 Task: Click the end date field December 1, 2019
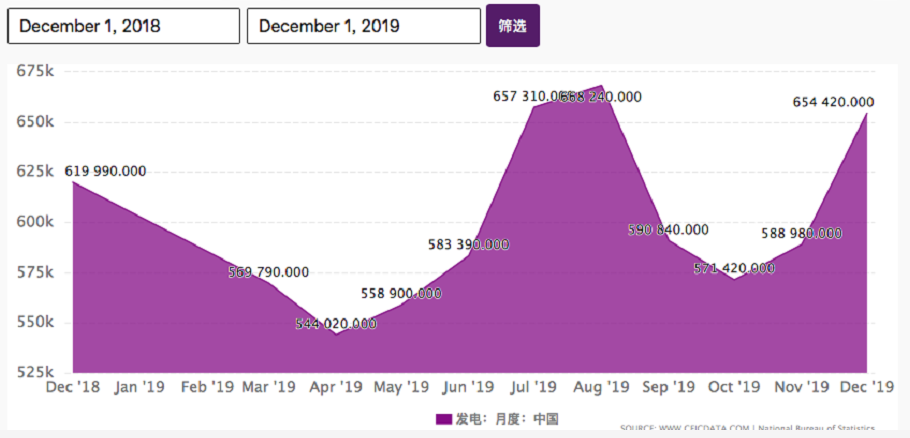tap(364, 26)
